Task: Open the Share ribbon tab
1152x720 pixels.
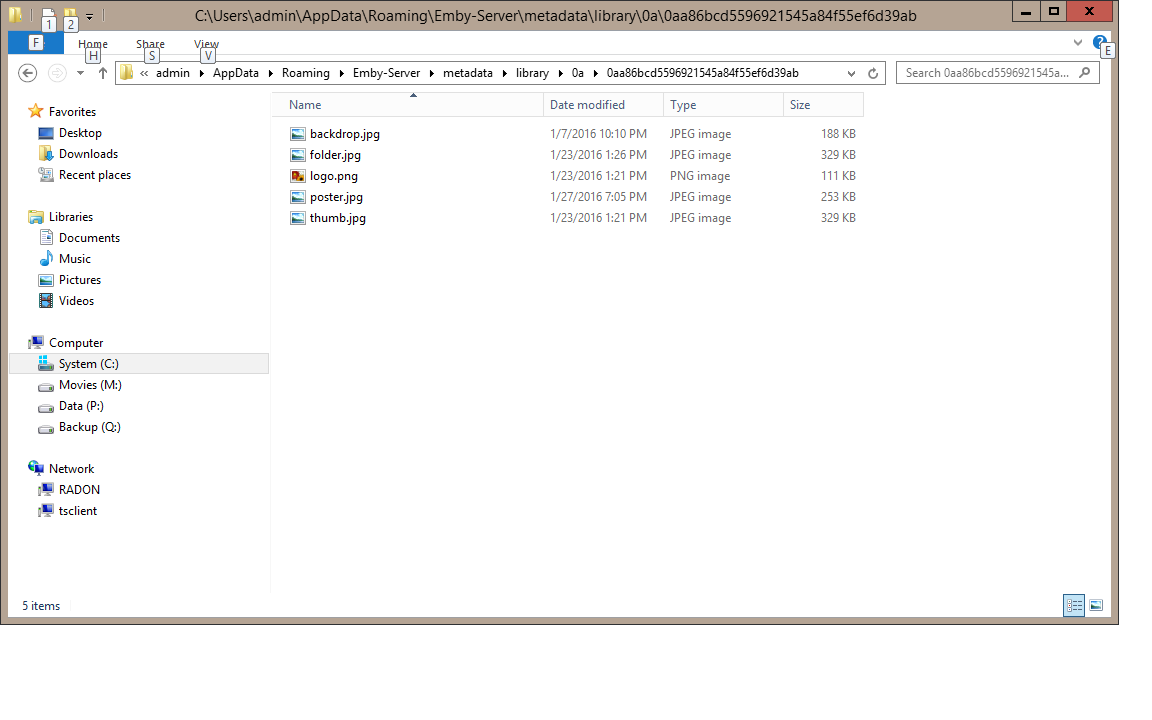Action: pos(150,44)
